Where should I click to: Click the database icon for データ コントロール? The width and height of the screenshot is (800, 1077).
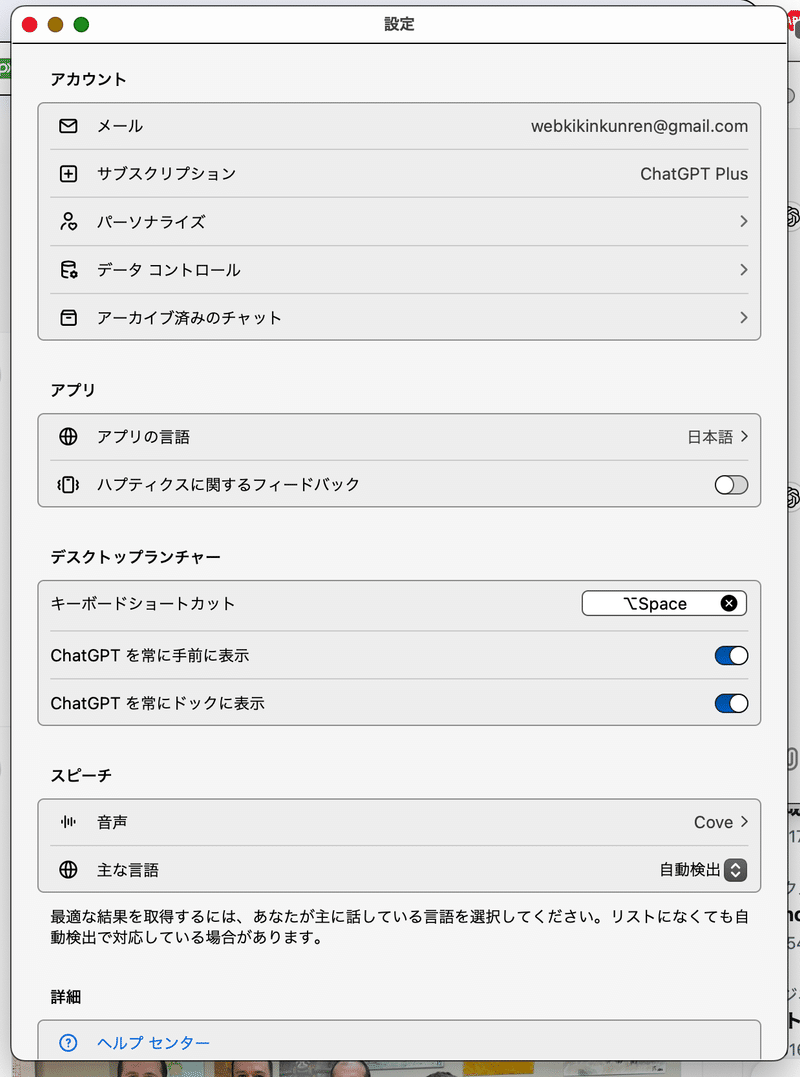click(x=68, y=269)
